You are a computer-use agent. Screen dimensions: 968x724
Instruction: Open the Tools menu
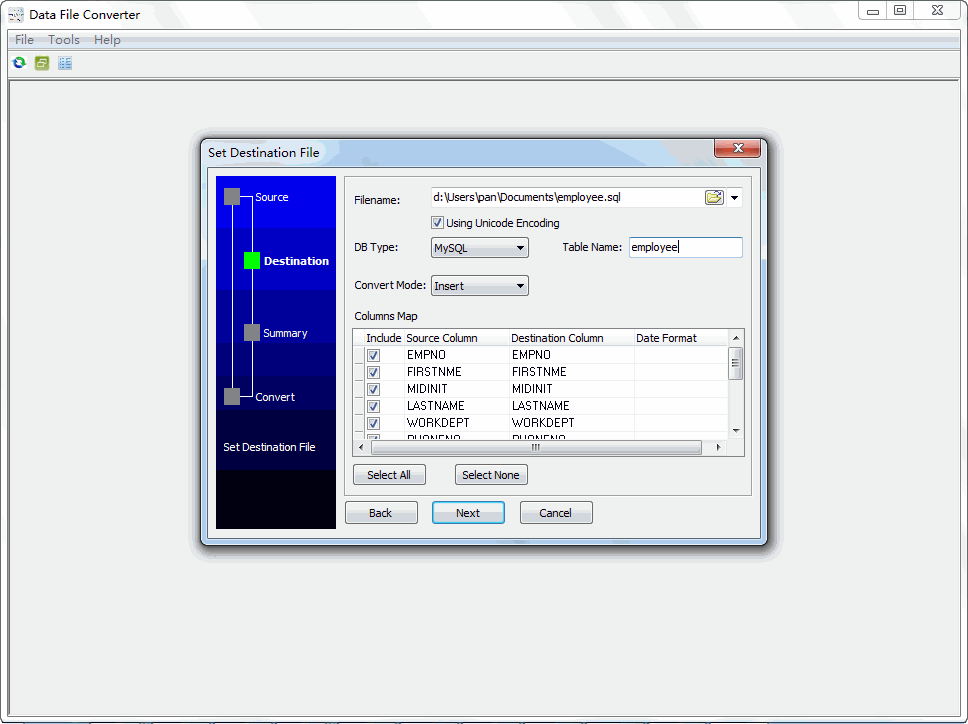tap(64, 40)
